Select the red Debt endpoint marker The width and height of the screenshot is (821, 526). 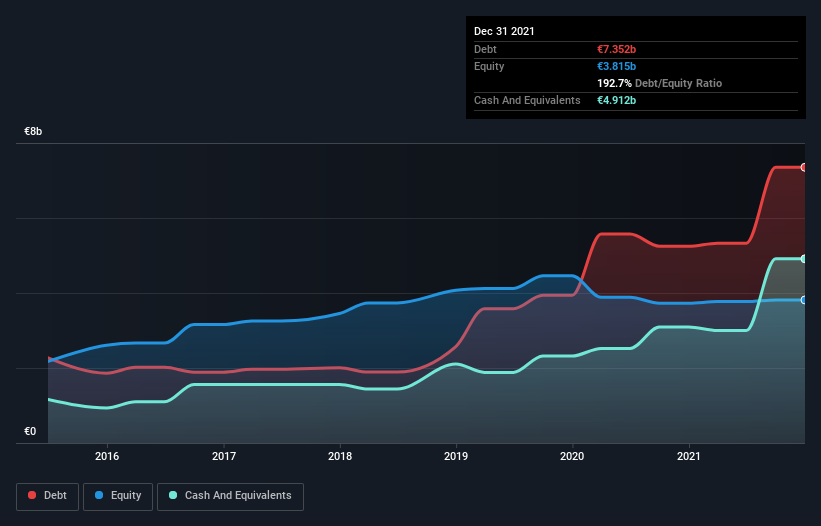(804, 167)
